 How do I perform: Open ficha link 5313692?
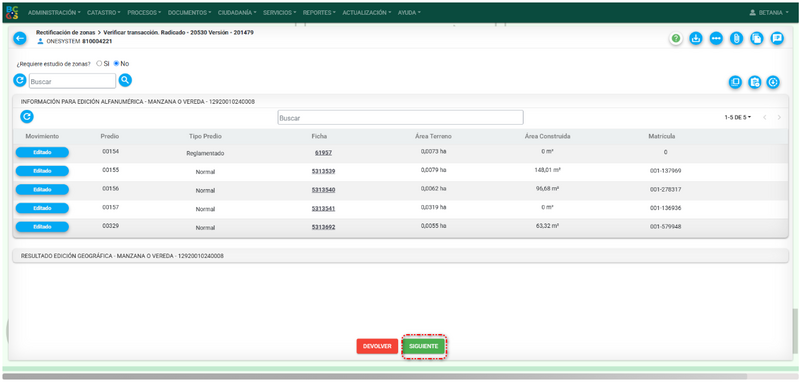[x=323, y=227]
